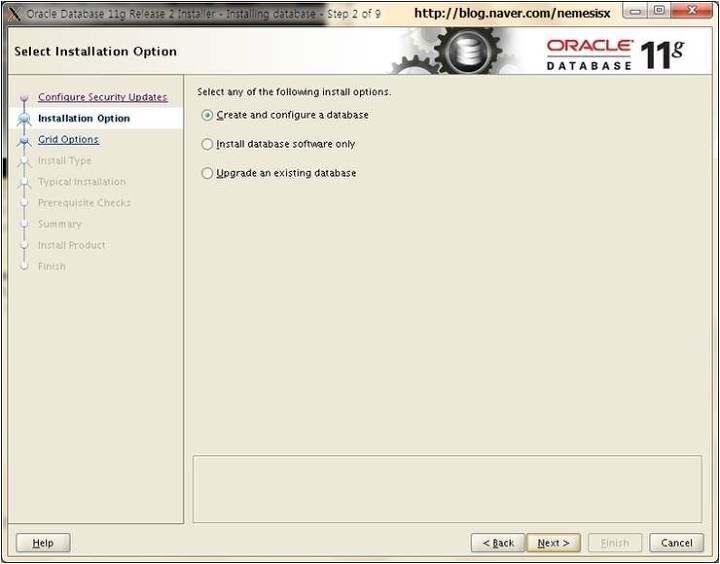
Task: Go to Grid Options step
Action: click(x=68, y=139)
